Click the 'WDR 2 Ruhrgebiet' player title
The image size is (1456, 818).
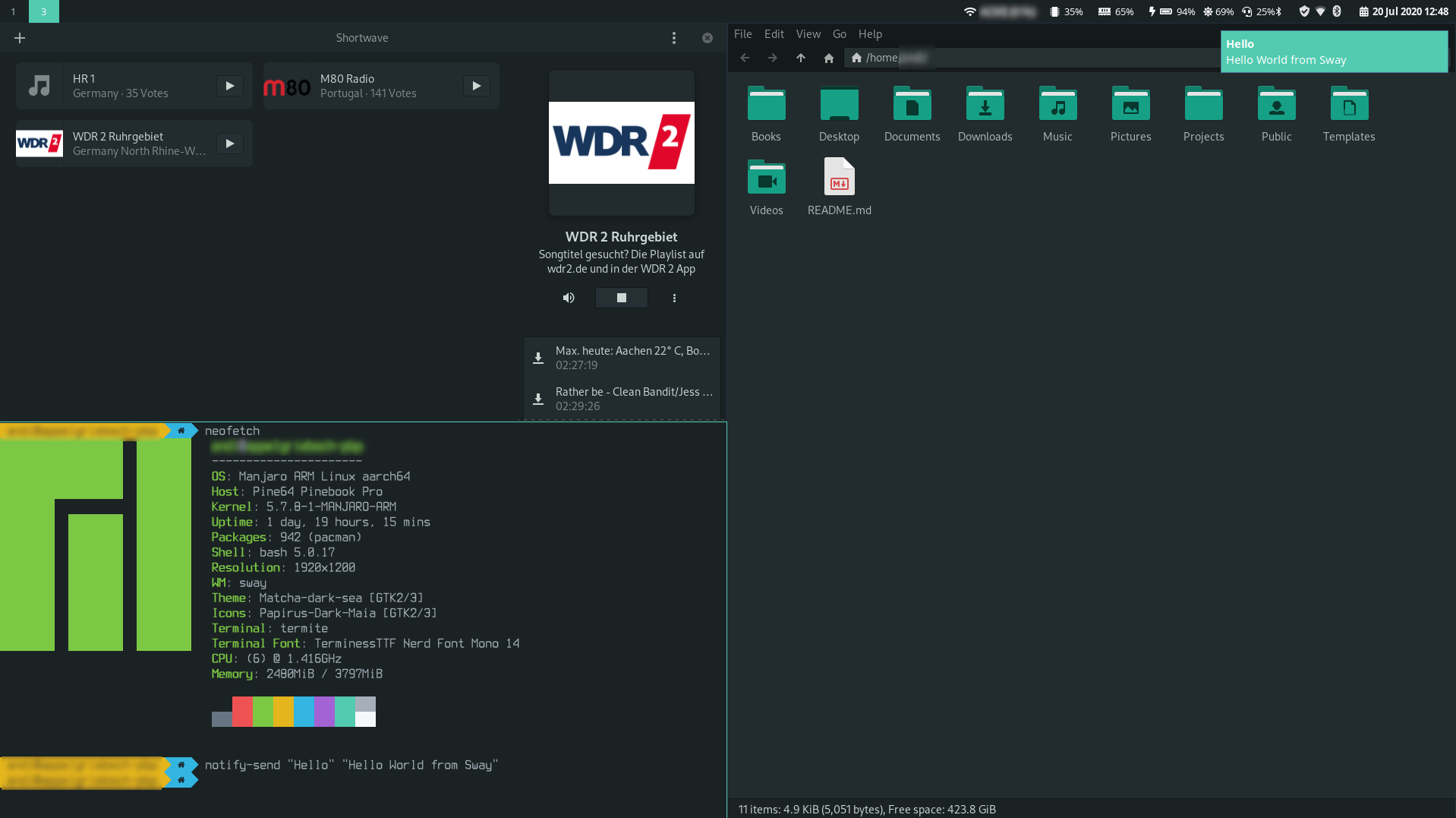point(621,237)
